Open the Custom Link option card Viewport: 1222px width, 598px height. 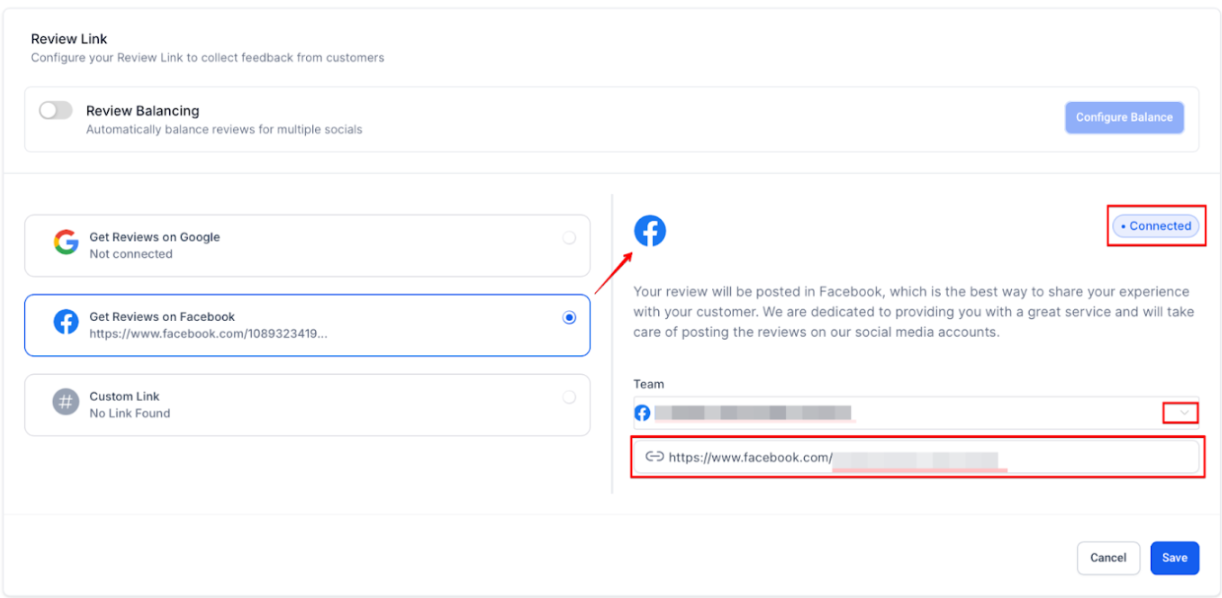(307, 405)
